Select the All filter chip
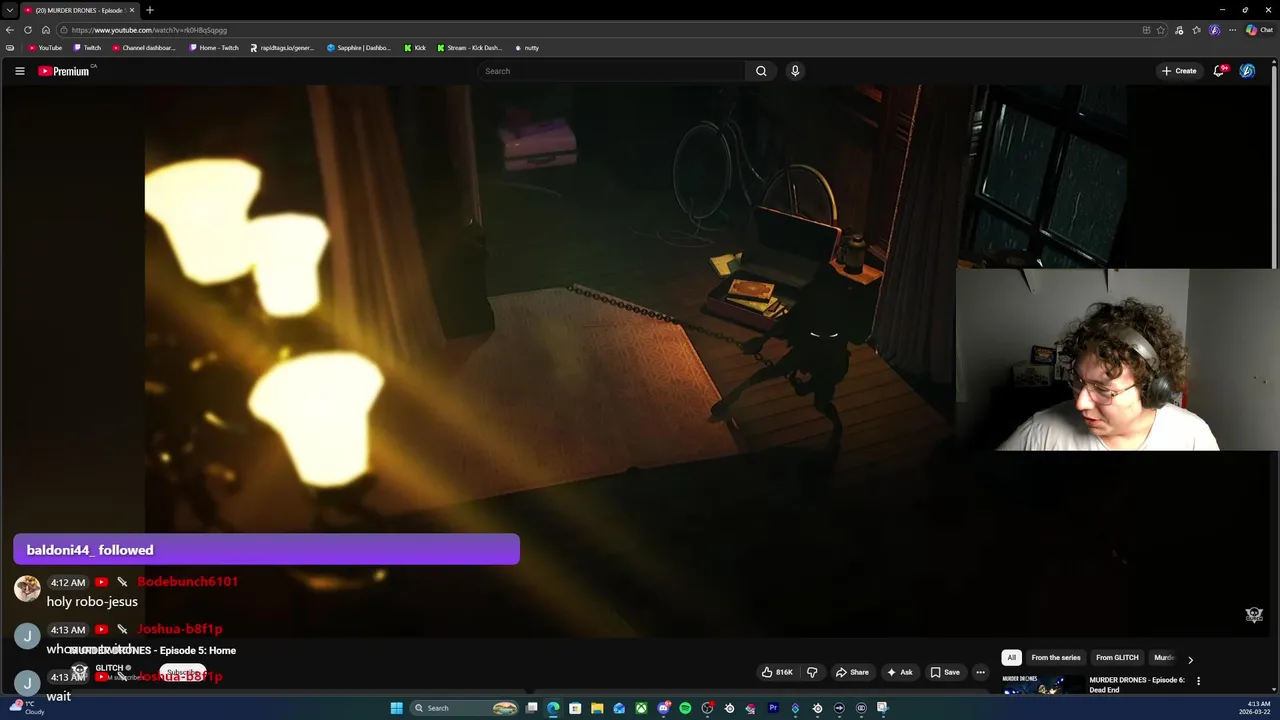The width and height of the screenshot is (1280, 720). click(1011, 657)
